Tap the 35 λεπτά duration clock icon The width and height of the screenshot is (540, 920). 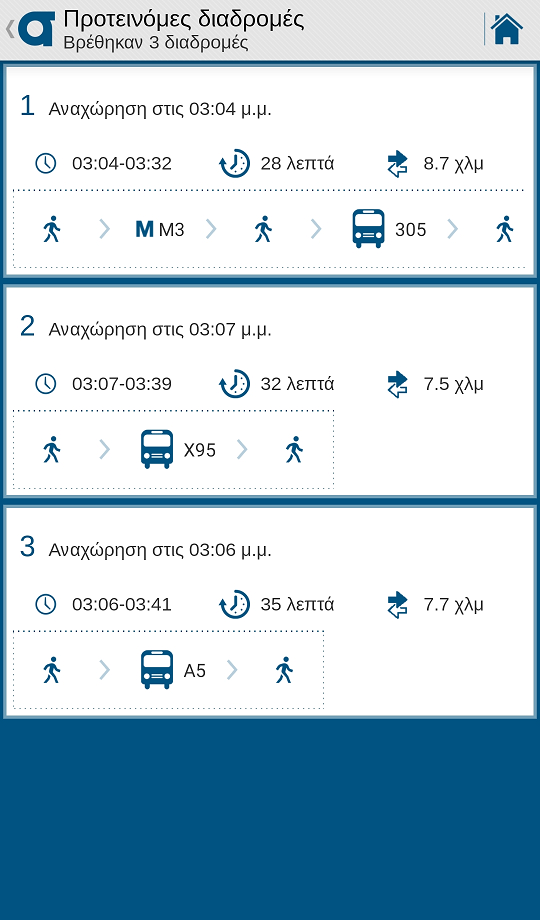pos(234,604)
